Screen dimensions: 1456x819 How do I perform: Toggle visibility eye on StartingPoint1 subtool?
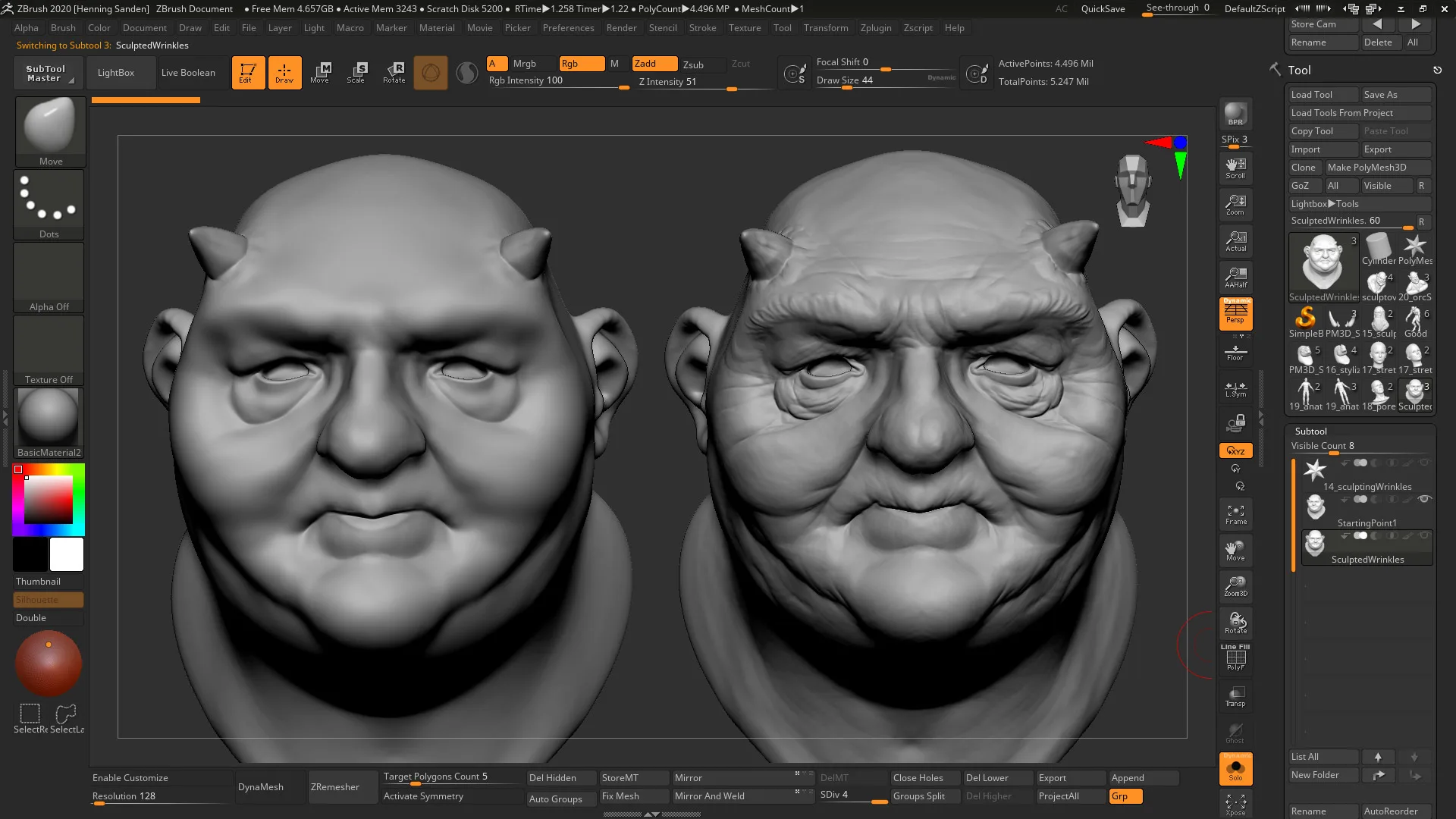pyautogui.click(x=1425, y=499)
